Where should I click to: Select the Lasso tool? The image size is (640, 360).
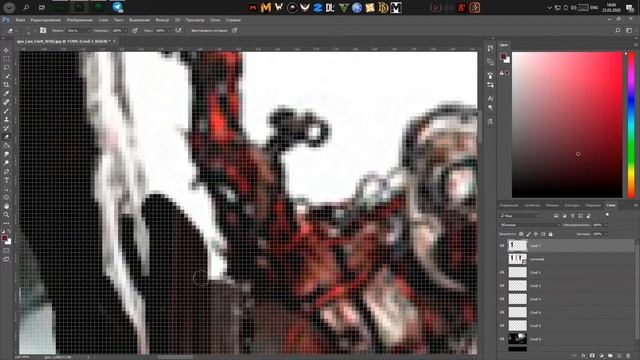click(x=6, y=67)
